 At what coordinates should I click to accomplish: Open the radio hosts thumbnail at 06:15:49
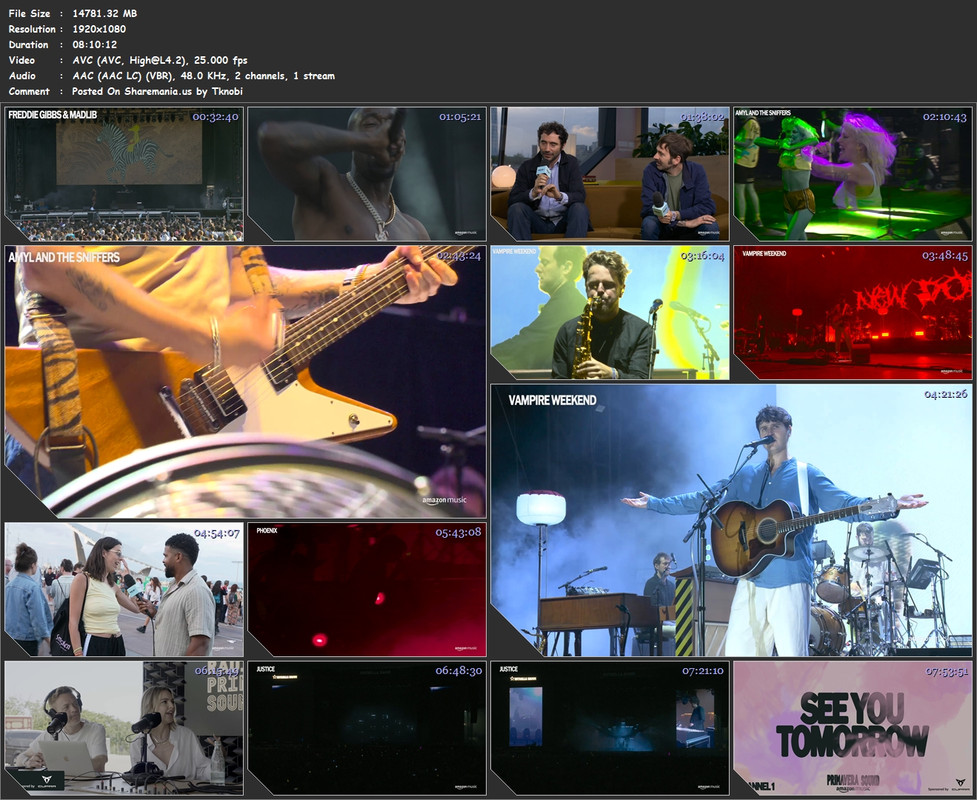[124, 728]
